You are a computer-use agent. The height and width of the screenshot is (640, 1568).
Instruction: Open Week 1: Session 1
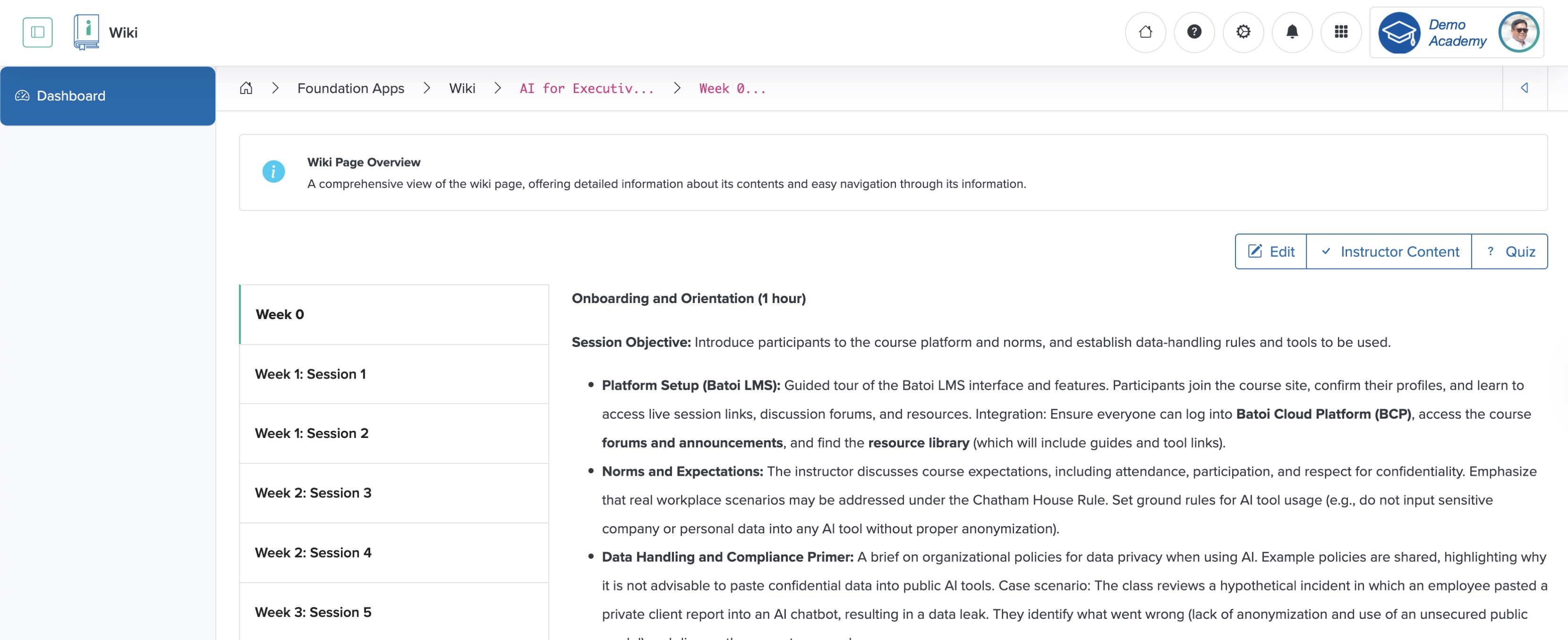(310, 373)
